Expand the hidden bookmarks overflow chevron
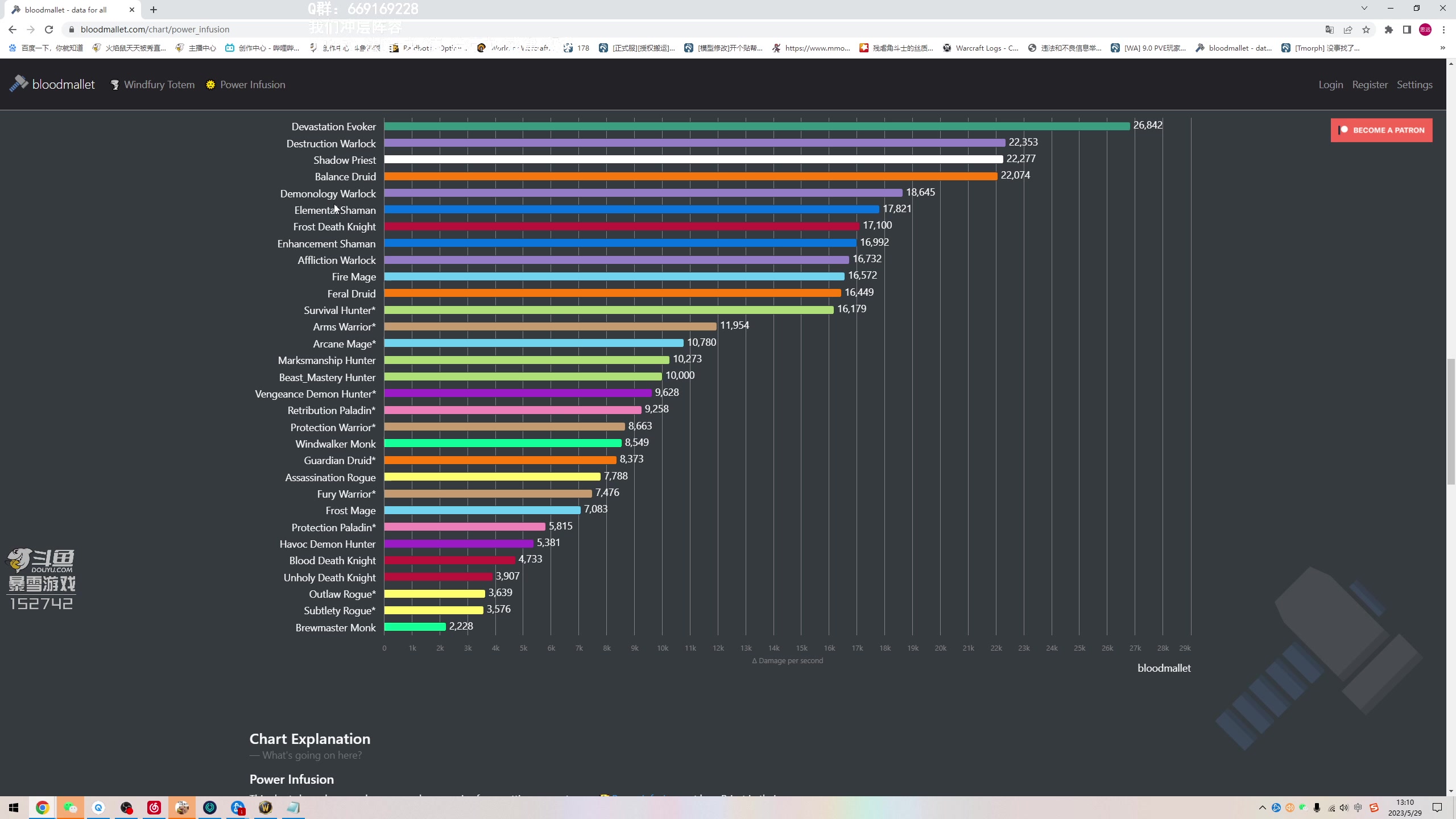 coord(1442,48)
